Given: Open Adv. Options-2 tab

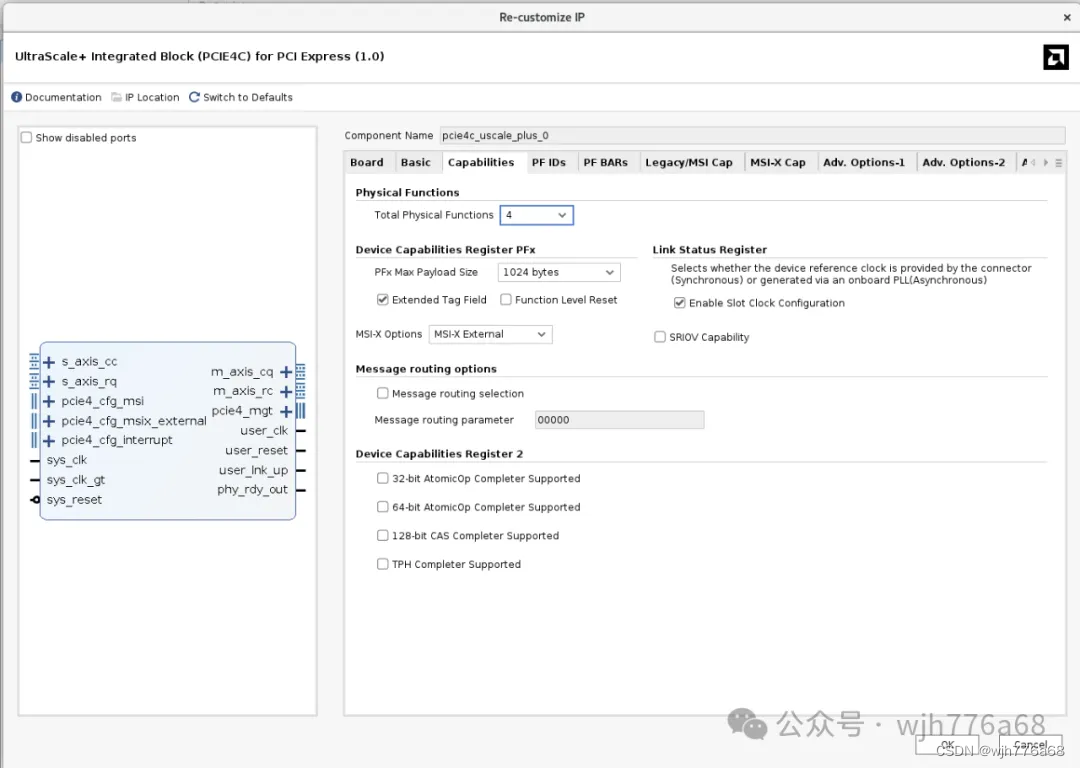Looking at the screenshot, I should pyautogui.click(x=964, y=163).
